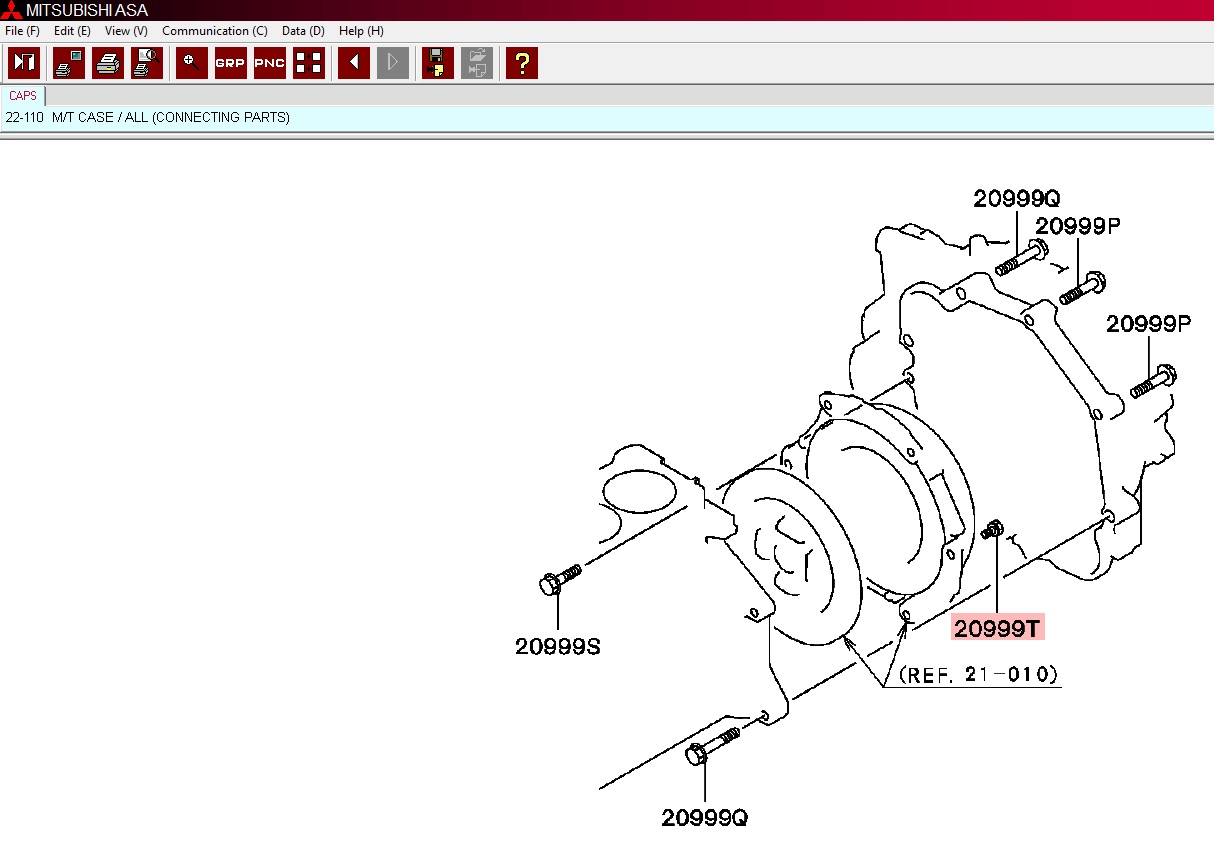The height and width of the screenshot is (842, 1214).
Task: Click the REF. 21-010 reference label
Action: point(979,675)
